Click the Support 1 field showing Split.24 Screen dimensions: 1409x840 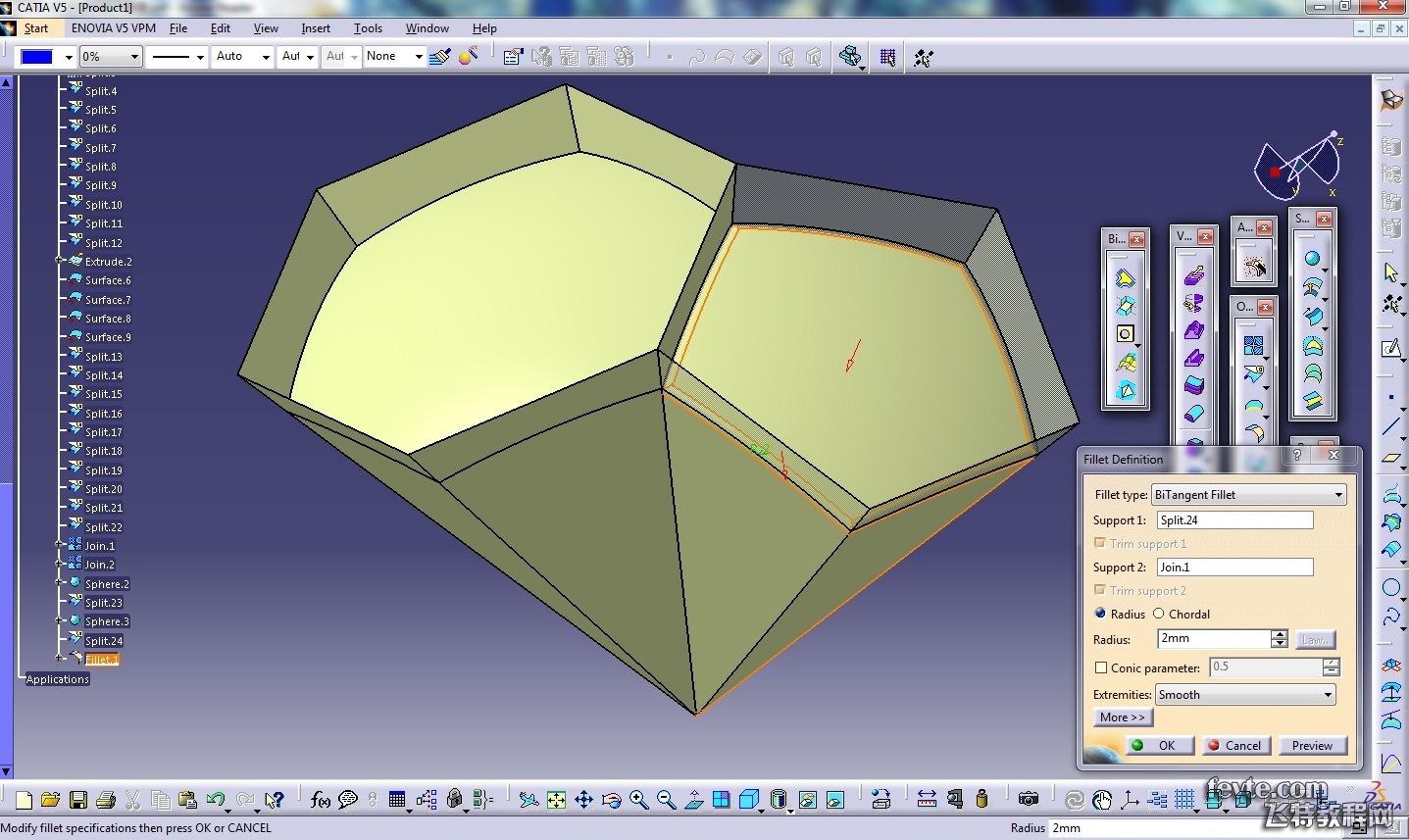pos(1234,520)
